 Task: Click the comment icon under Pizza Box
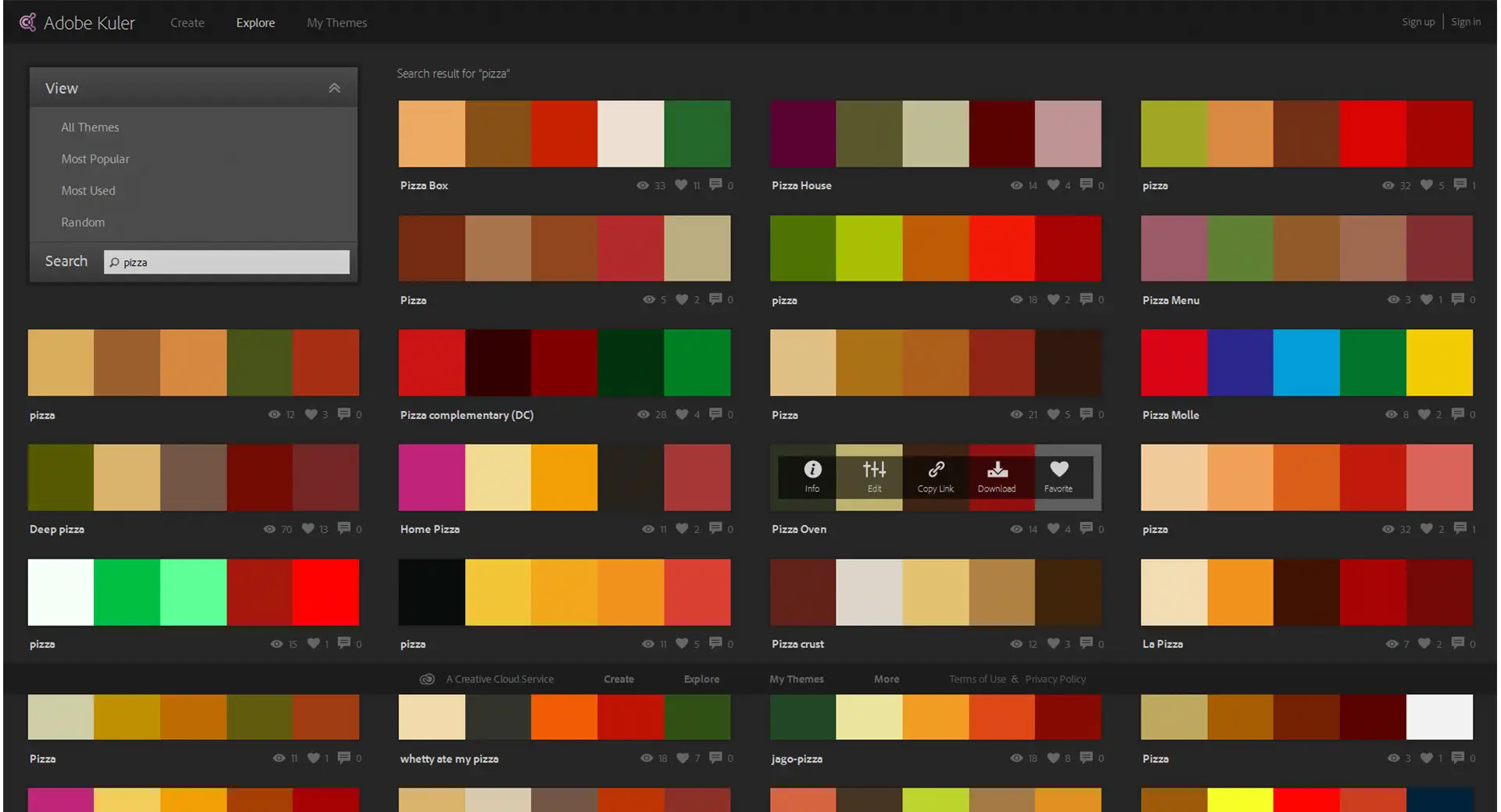tap(715, 185)
